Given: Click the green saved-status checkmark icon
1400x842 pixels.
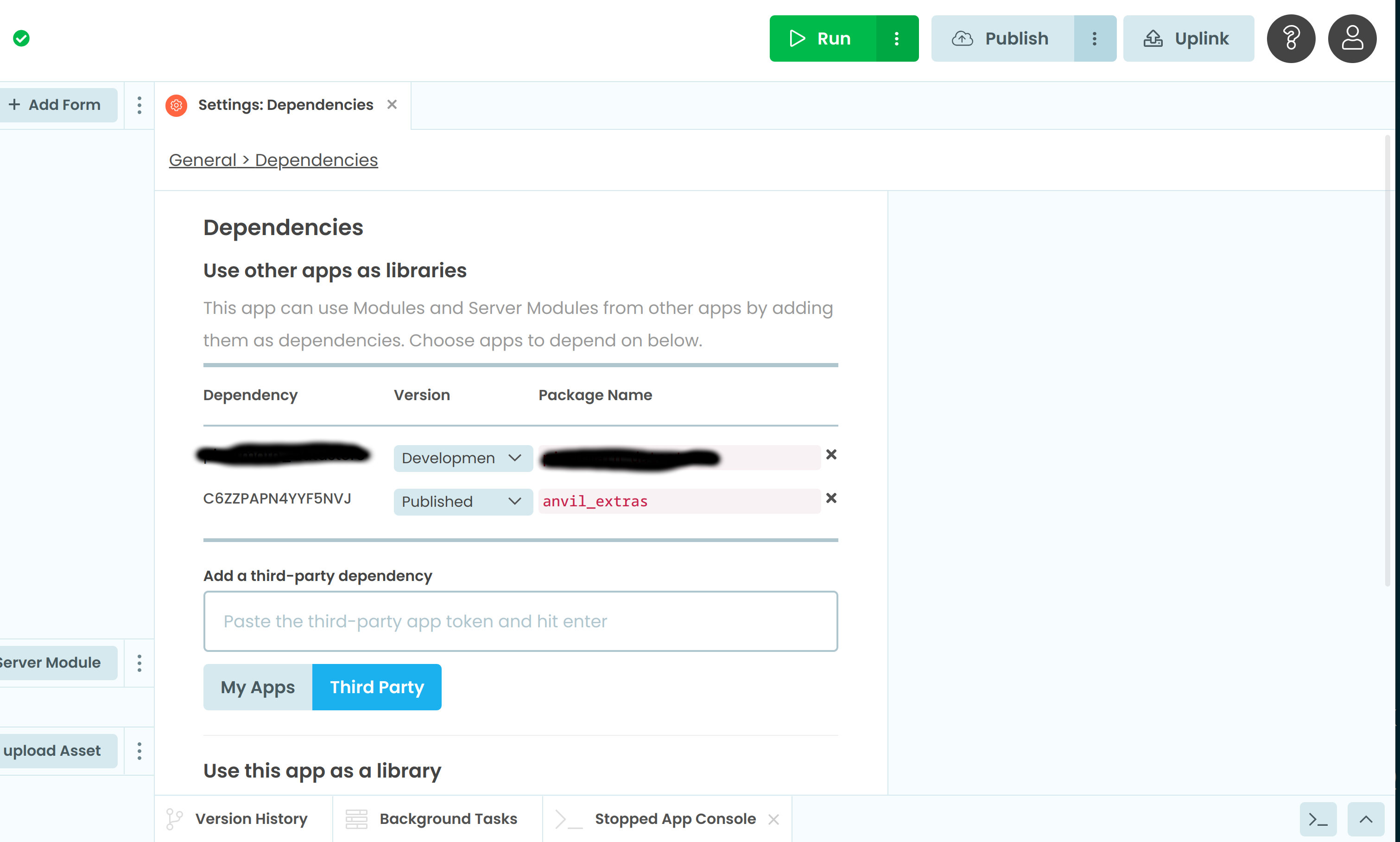Looking at the screenshot, I should coord(21,38).
